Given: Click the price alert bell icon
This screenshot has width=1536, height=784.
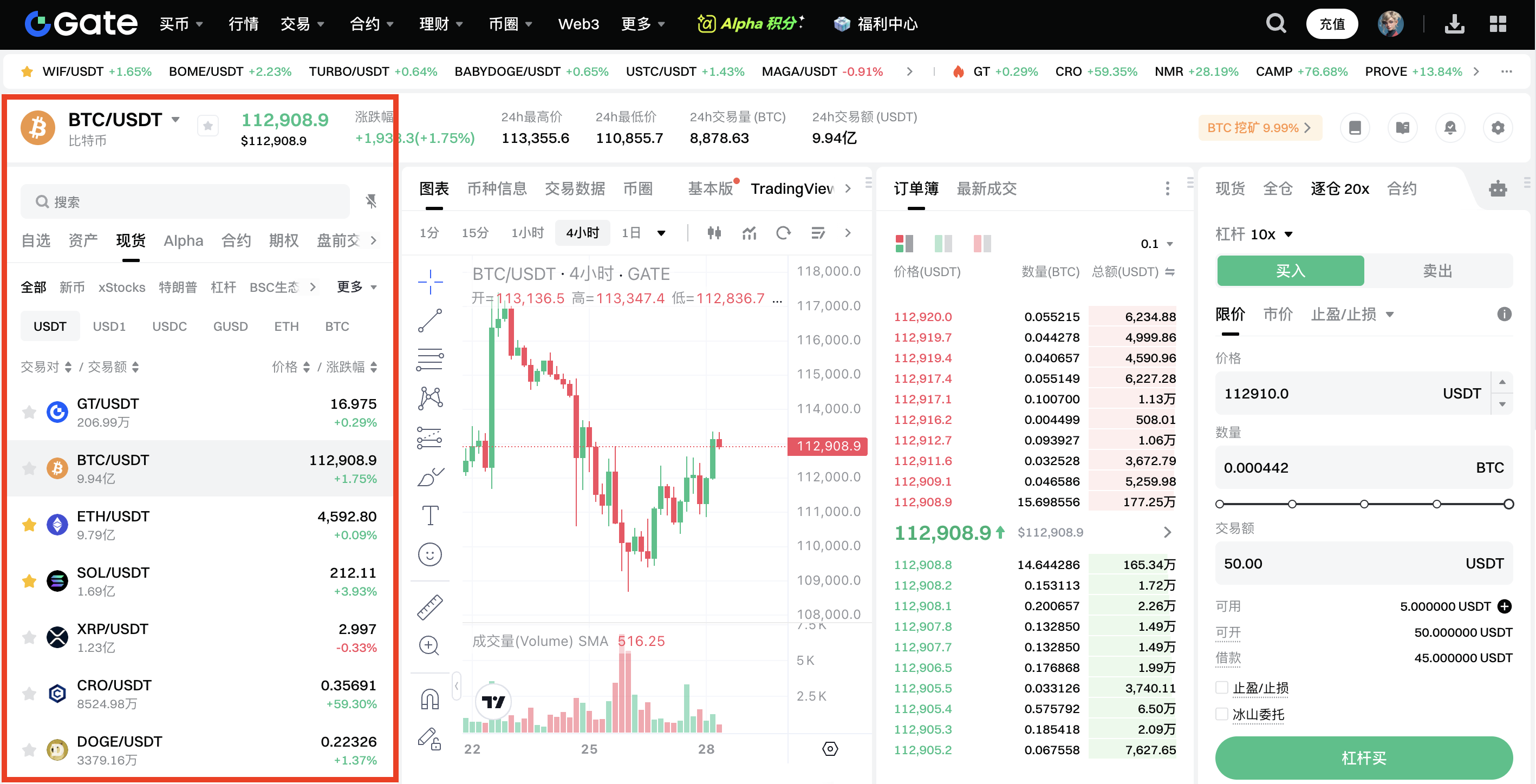Looking at the screenshot, I should click(x=1450, y=128).
